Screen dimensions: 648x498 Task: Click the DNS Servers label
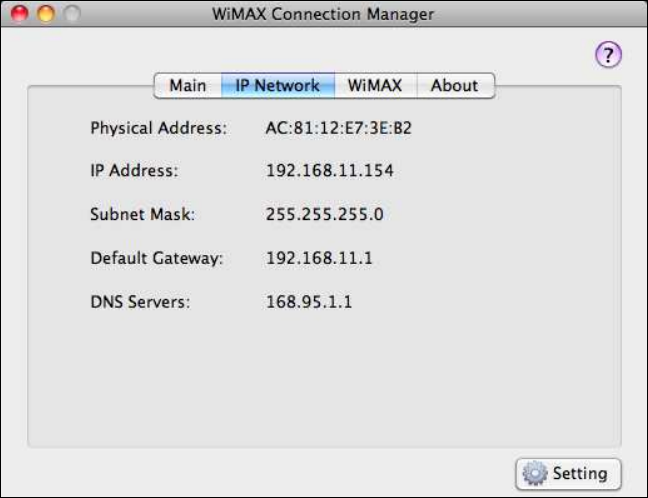(139, 301)
